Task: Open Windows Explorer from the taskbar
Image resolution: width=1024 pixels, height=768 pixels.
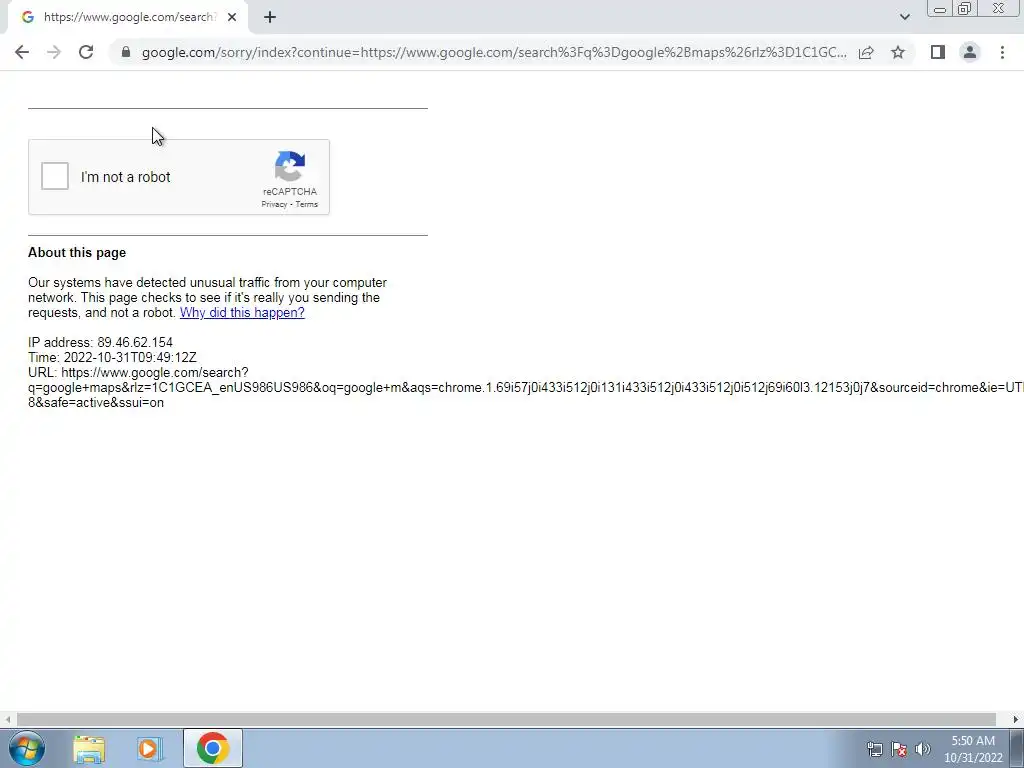Action: 89,749
